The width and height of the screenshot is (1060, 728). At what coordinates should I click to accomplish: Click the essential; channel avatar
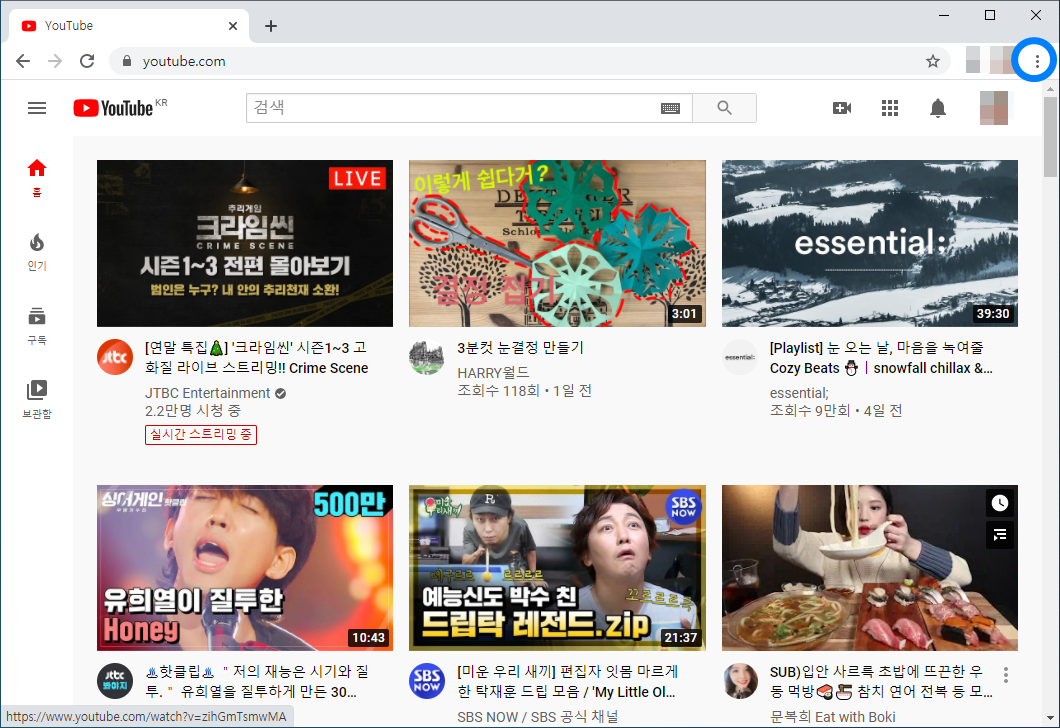pyautogui.click(x=740, y=357)
